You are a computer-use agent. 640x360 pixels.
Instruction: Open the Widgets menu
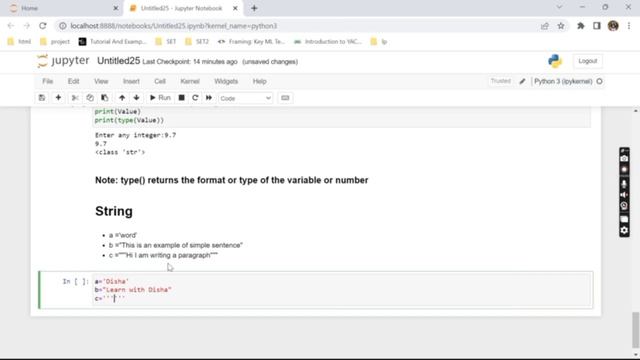tap(226, 81)
